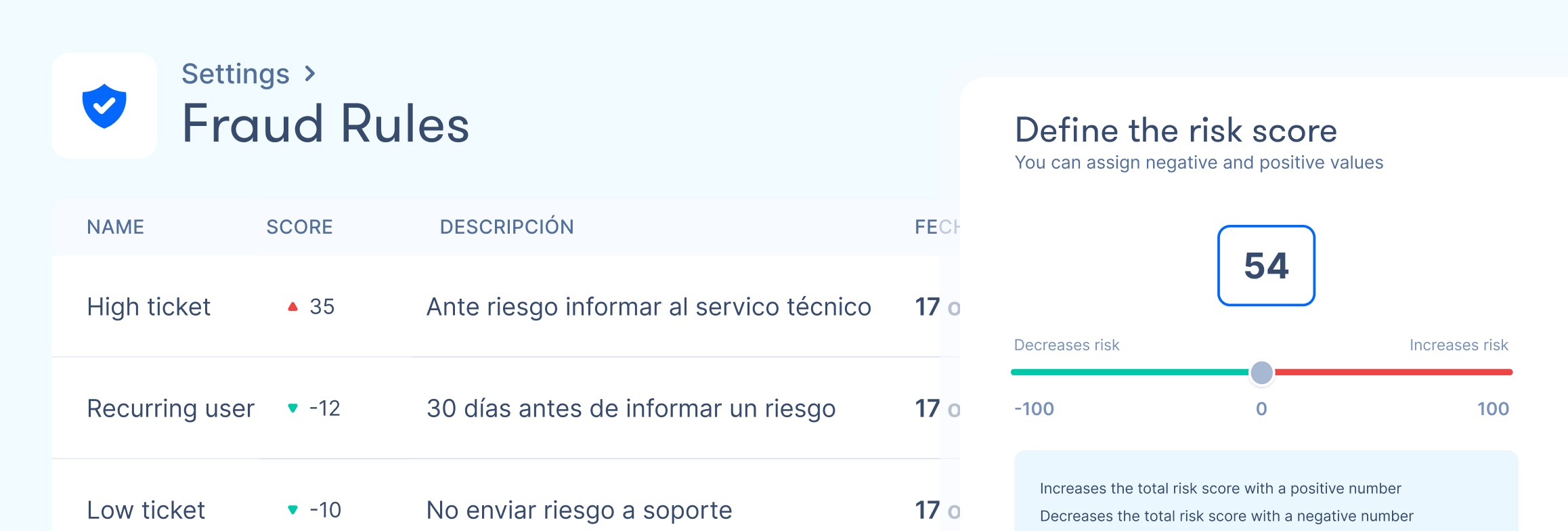1568x531 pixels.
Task: Select description 'Ante riesgo informar al servico técnico'
Action: (x=649, y=307)
